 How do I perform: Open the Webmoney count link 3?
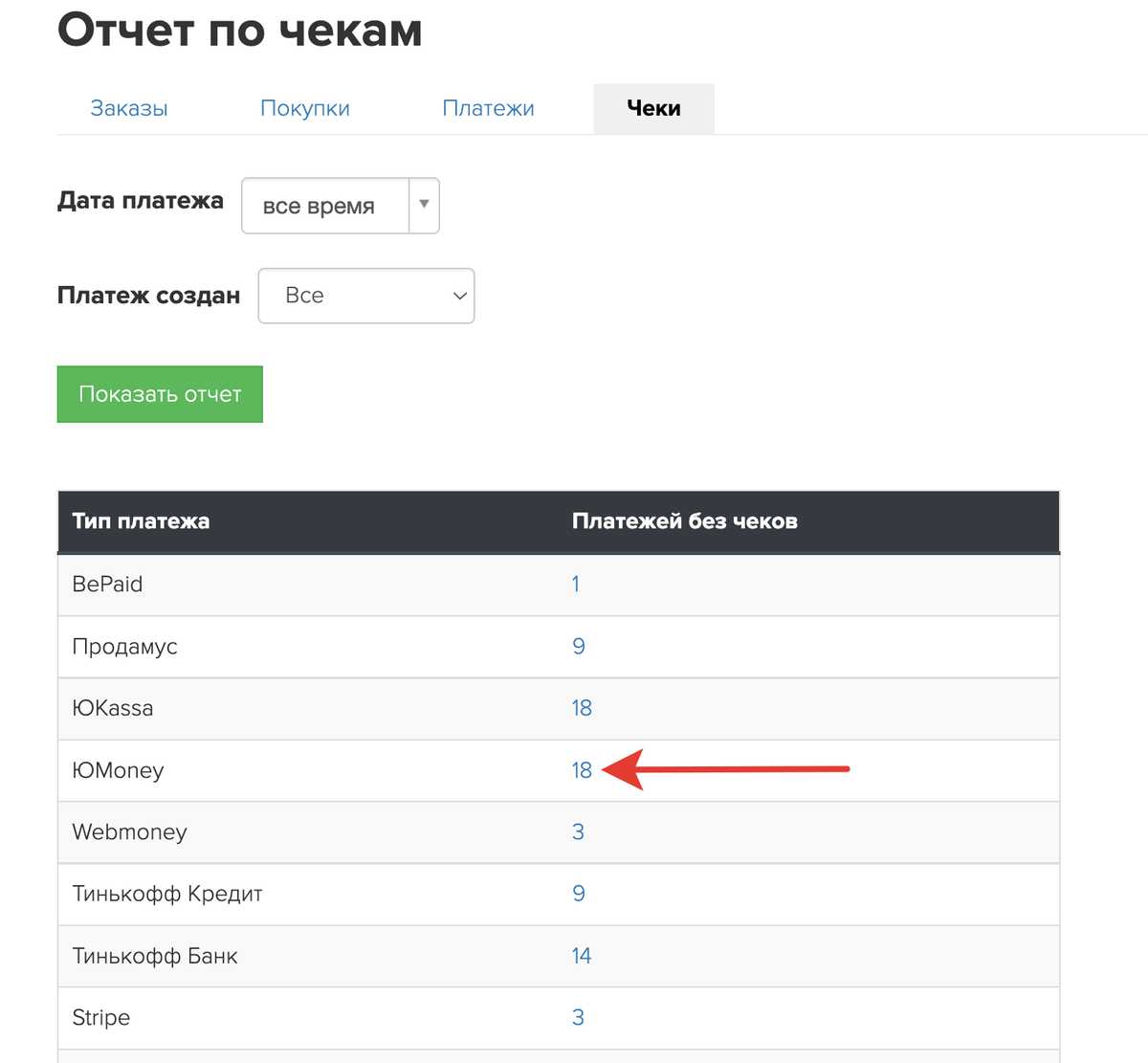click(x=578, y=832)
